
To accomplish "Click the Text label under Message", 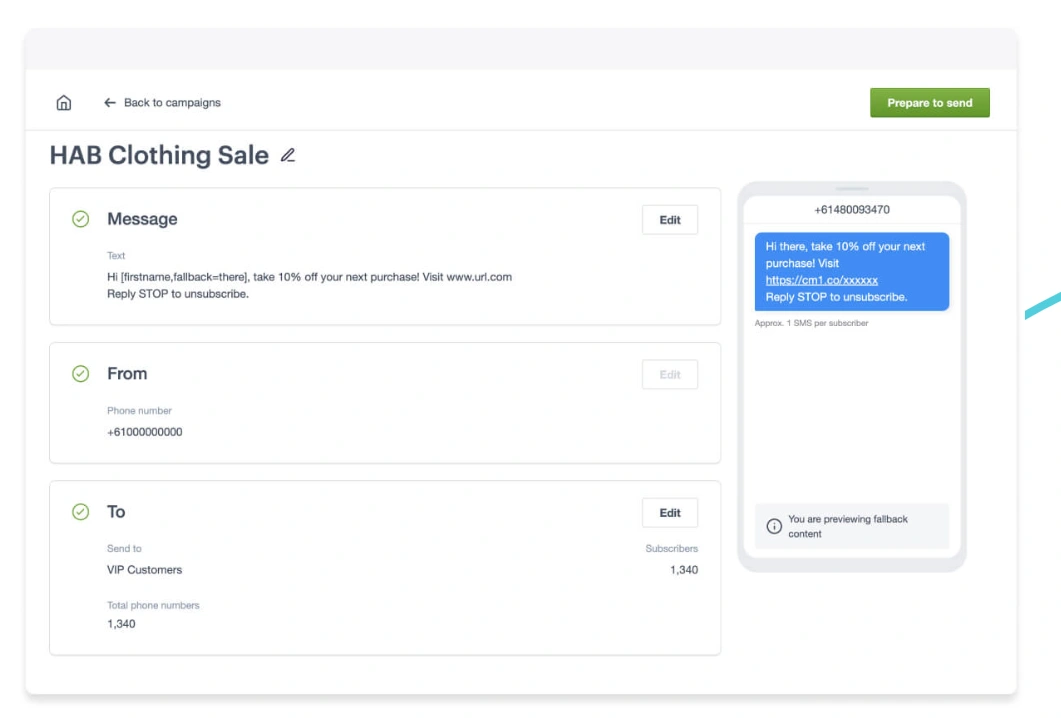I will (116, 256).
